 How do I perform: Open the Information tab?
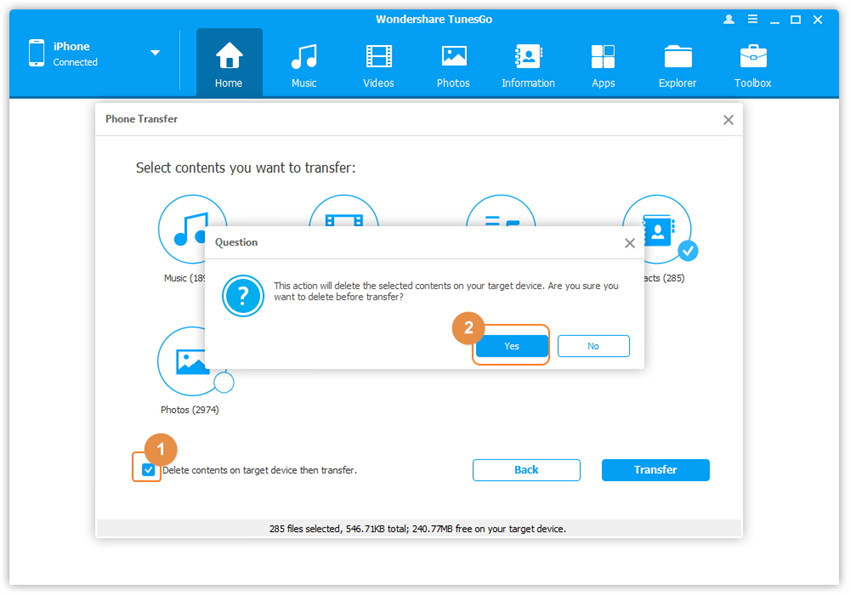(x=528, y=65)
